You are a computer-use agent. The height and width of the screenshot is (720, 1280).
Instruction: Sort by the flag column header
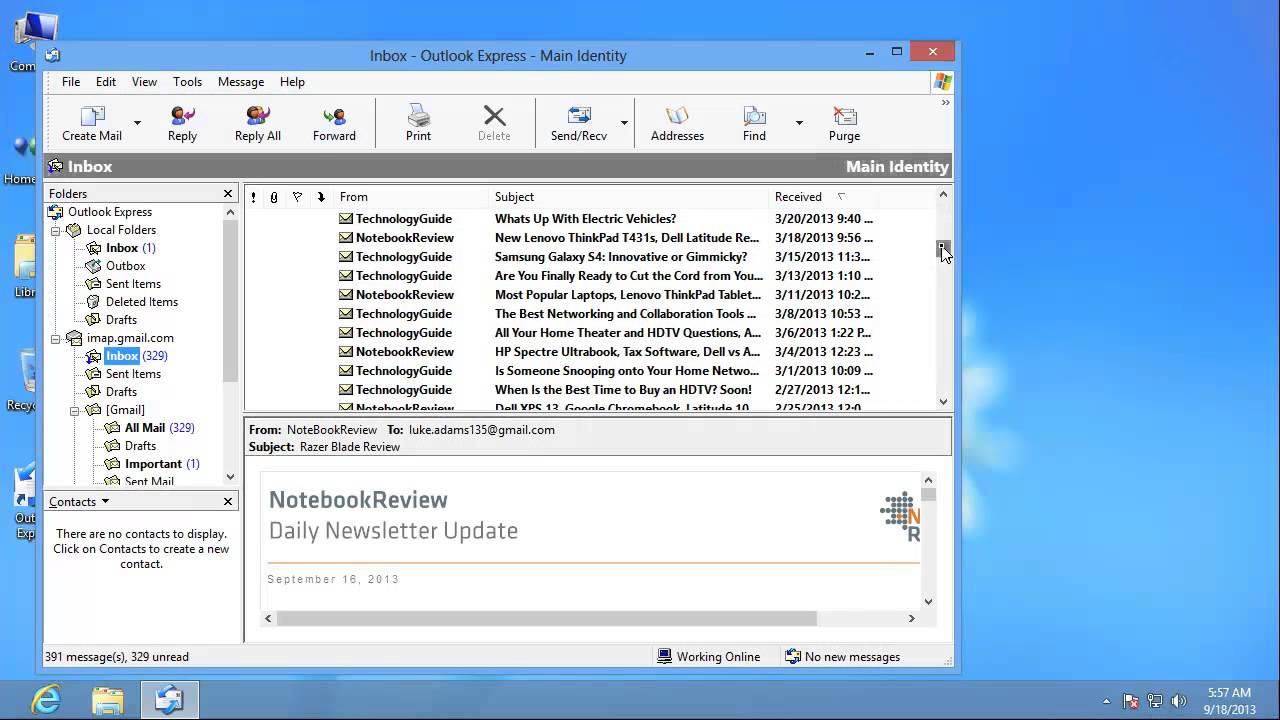[297, 197]
